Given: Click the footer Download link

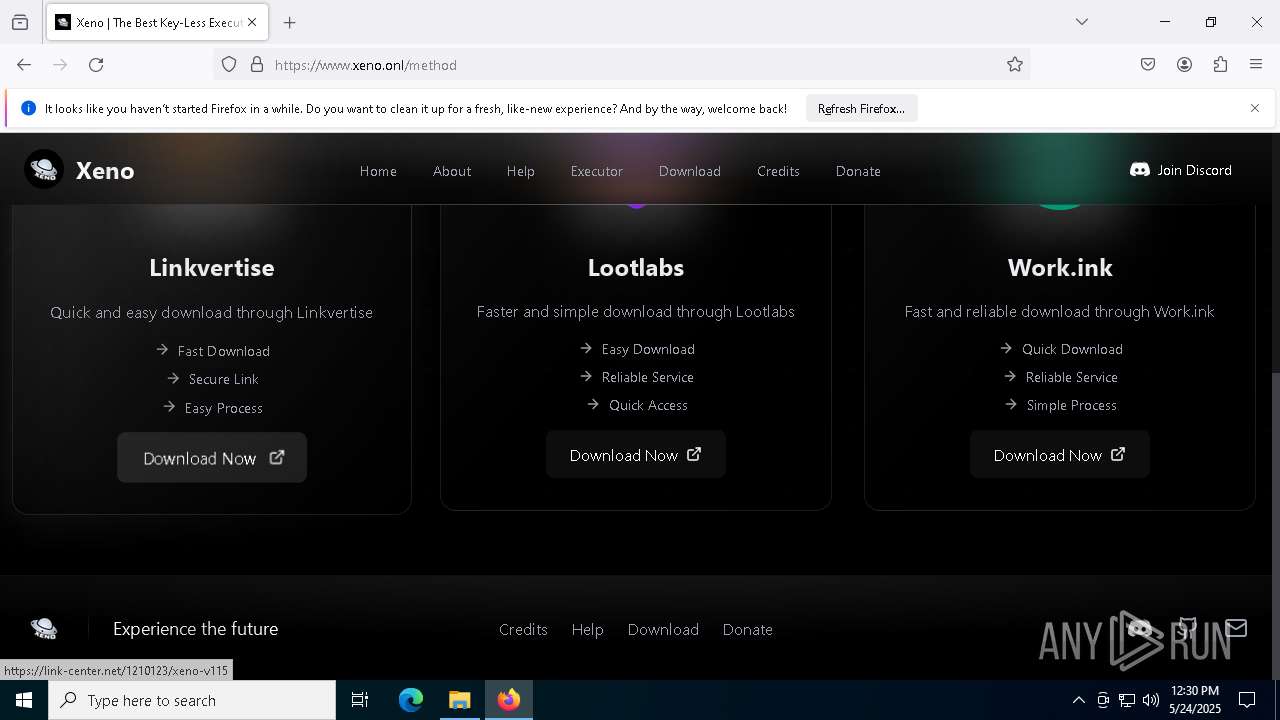Looking at the screenshot, I should [663, 629].
